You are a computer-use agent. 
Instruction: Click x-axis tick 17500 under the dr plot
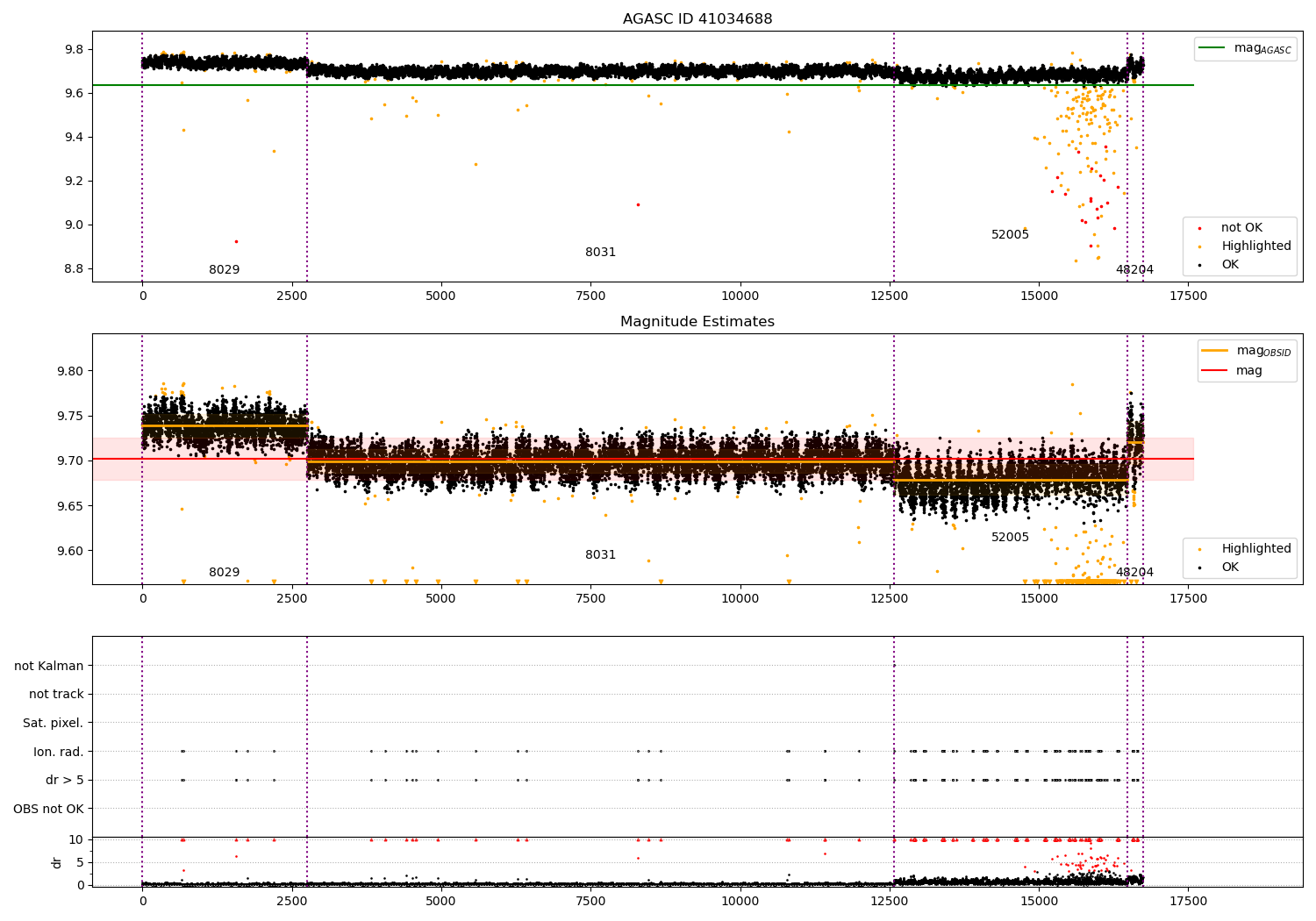(x=1188, y=902)
